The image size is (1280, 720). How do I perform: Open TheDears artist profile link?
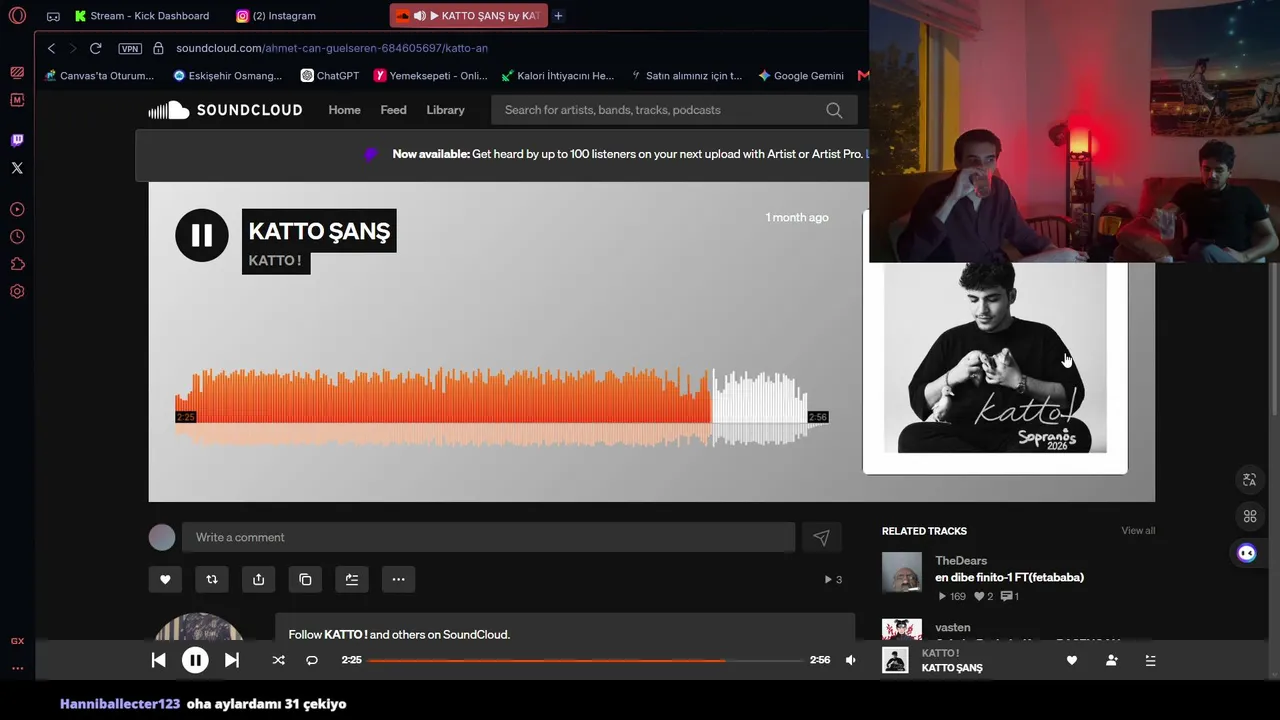pos(961,561)
